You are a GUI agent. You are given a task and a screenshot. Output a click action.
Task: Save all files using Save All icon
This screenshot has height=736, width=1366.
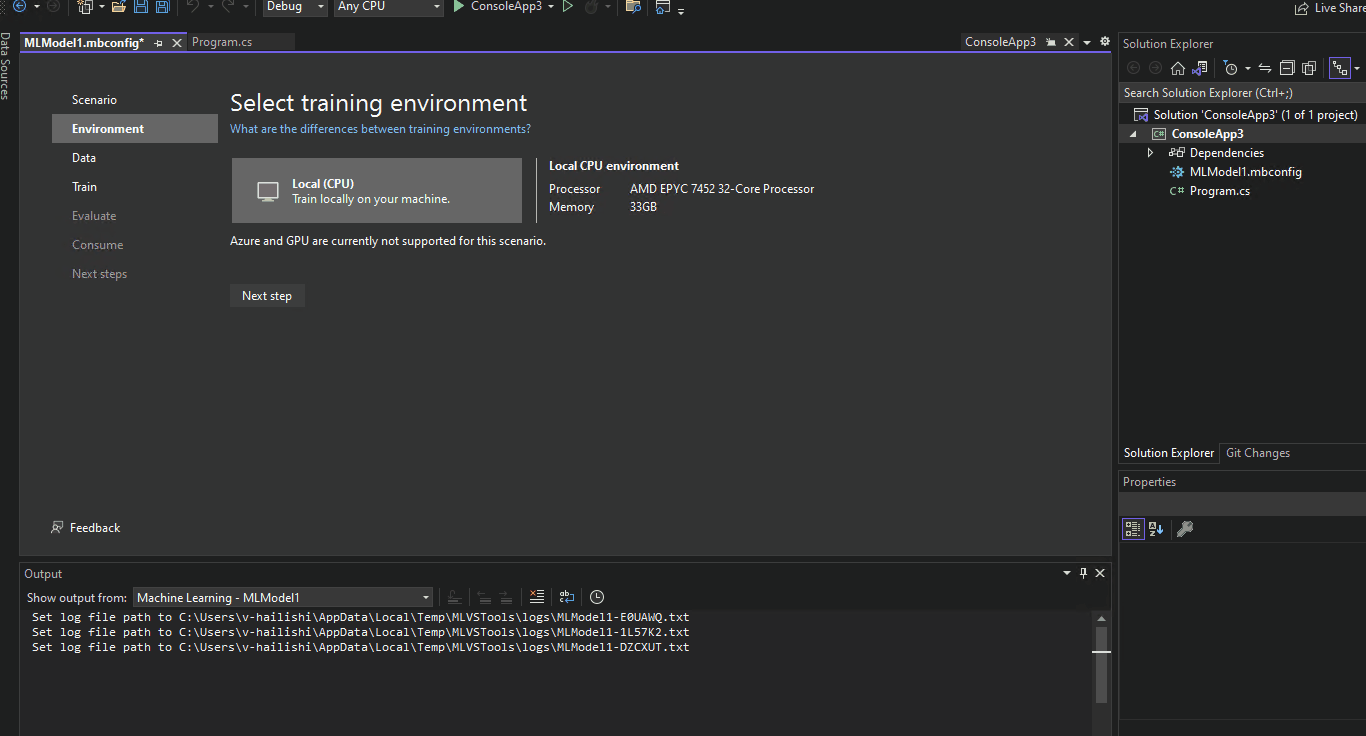coord(161,7)
